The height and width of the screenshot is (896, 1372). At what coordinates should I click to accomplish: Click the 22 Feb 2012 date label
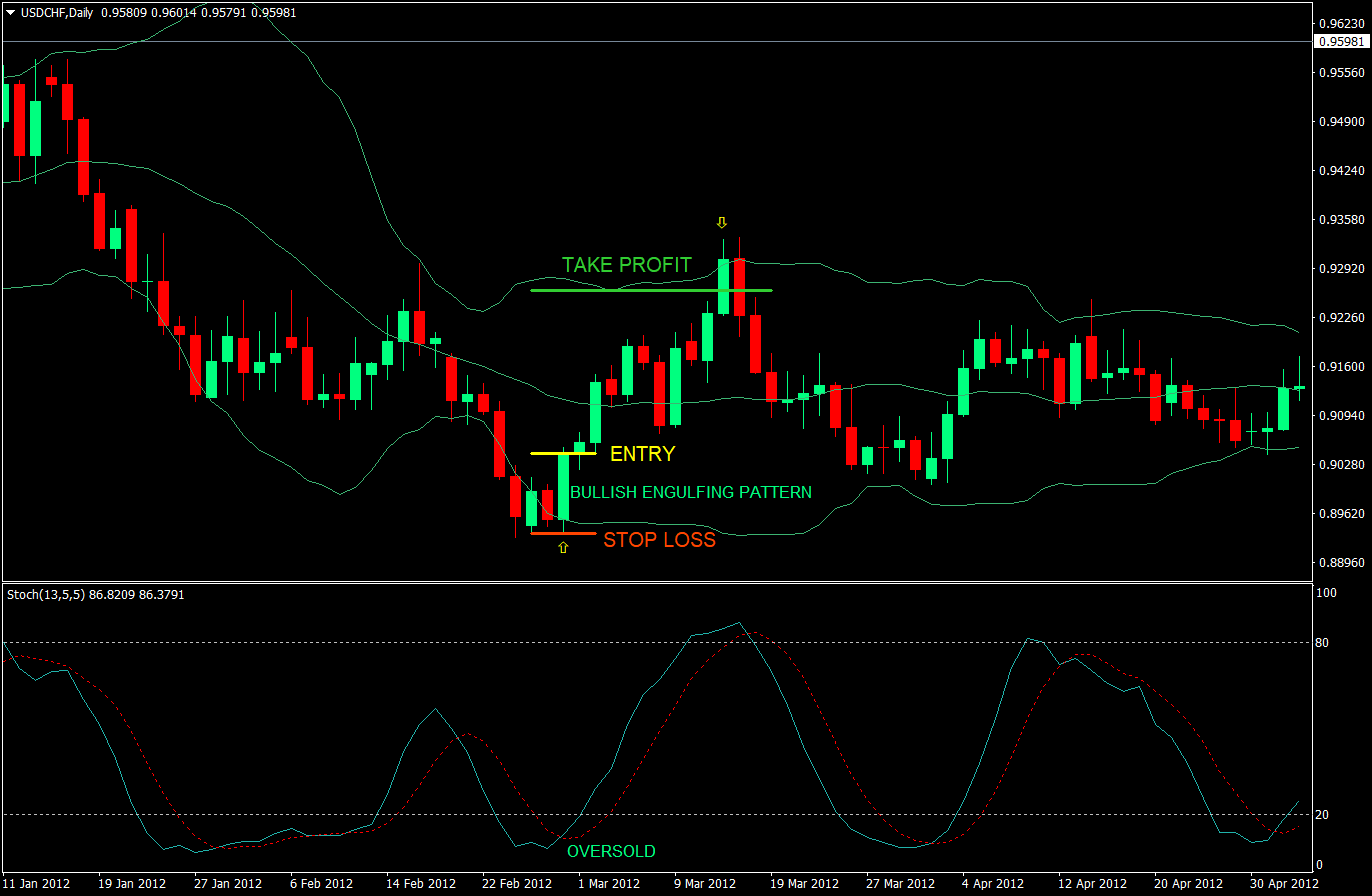tap(516, 884)
